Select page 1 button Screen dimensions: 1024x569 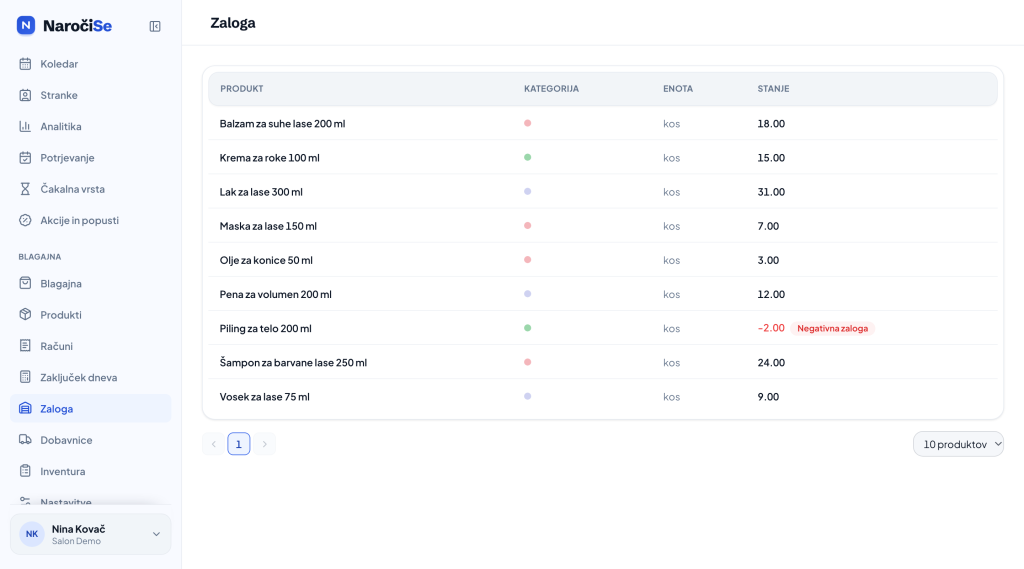point(238,444)
